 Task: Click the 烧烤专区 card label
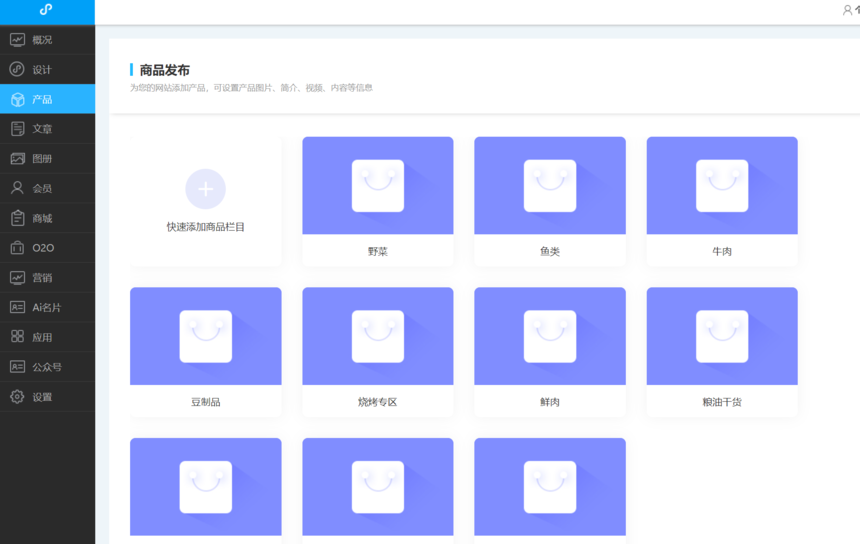click(x=378, y=402)
